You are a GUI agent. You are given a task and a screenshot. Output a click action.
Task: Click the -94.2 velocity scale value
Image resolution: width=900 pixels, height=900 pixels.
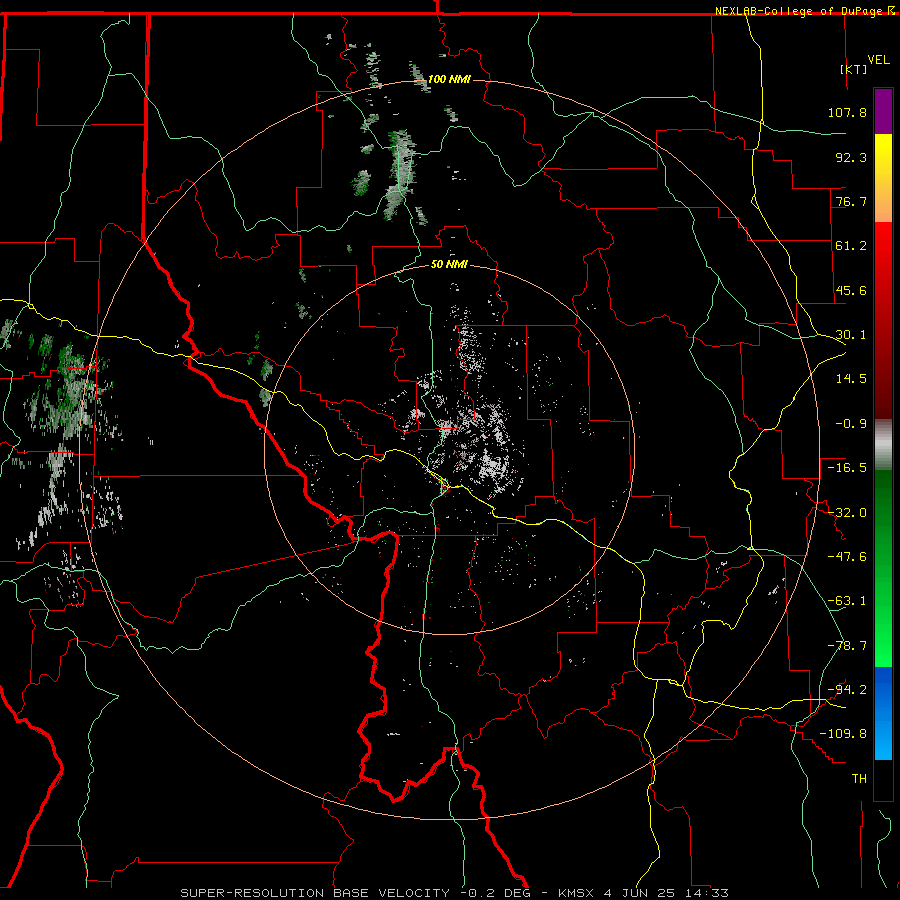[847, 690]
